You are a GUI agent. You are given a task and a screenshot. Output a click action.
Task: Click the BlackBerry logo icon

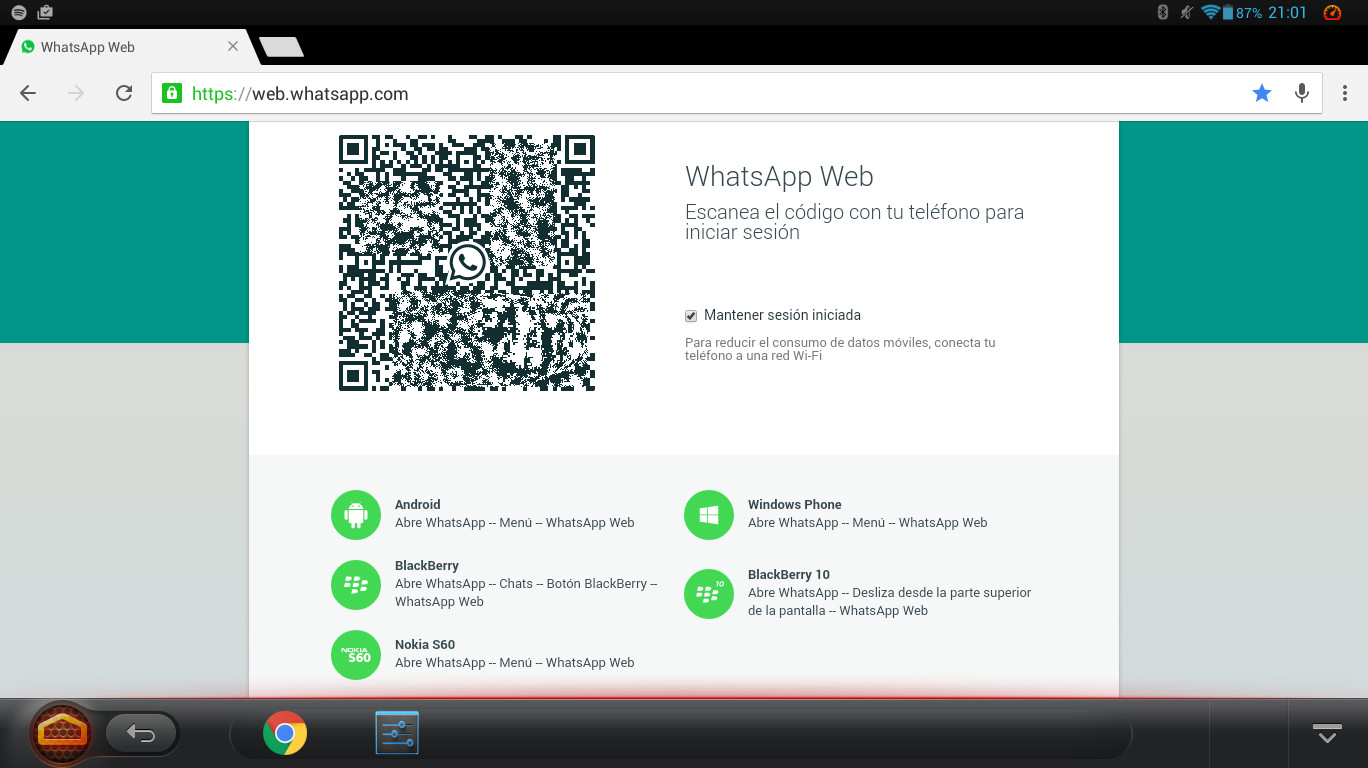(356, 585)
